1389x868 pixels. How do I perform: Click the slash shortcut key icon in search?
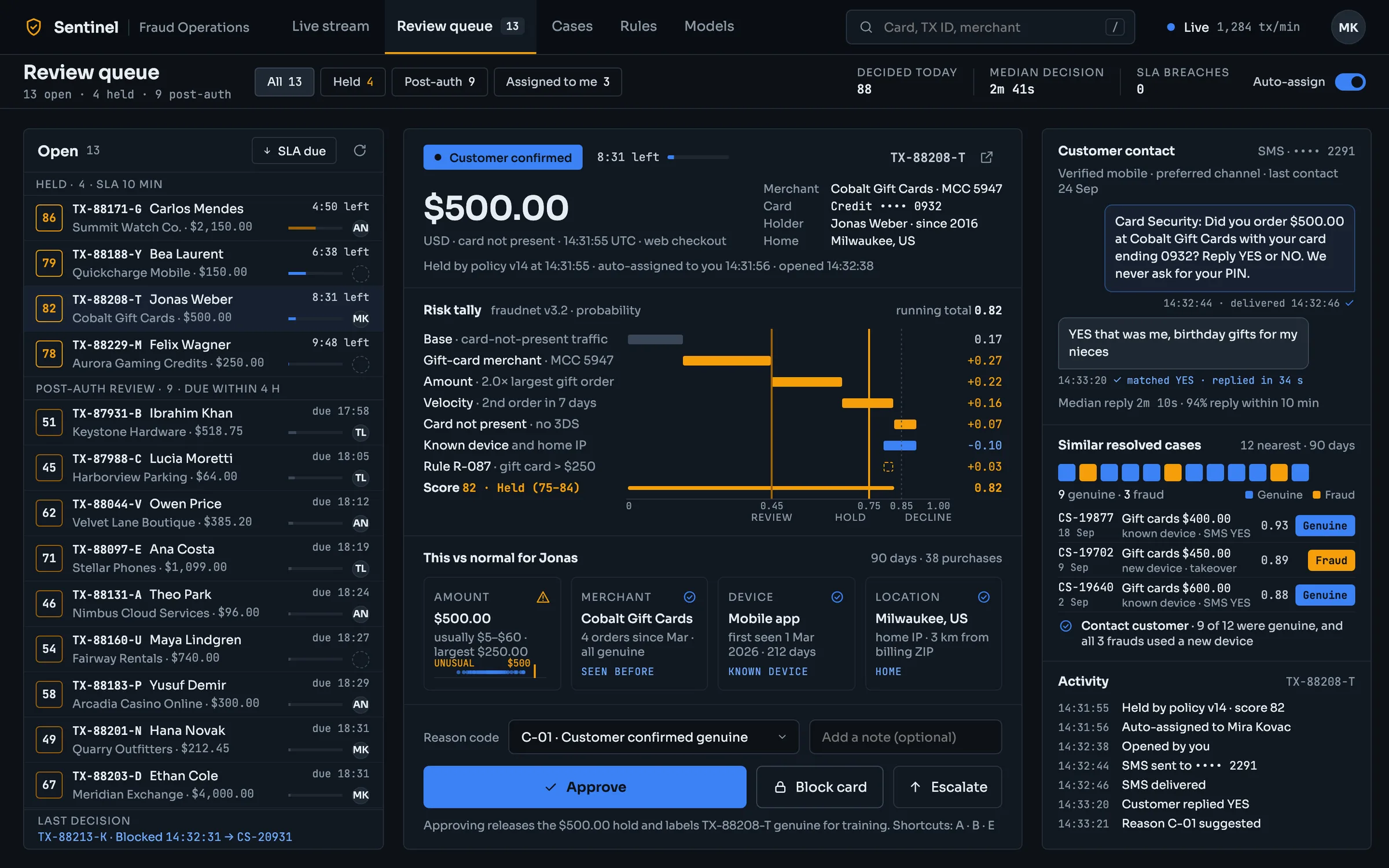coord(1115,27)
